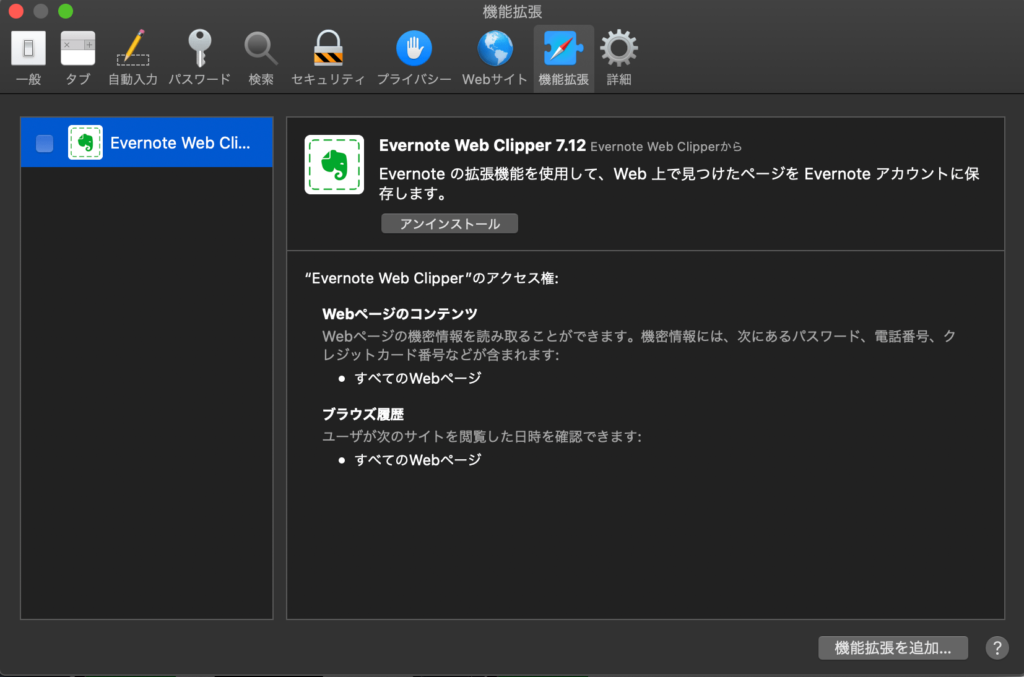Screen dimensions: 1024x677
Task: Click the 機能拡張を追加... button
Action: (893, 648)
